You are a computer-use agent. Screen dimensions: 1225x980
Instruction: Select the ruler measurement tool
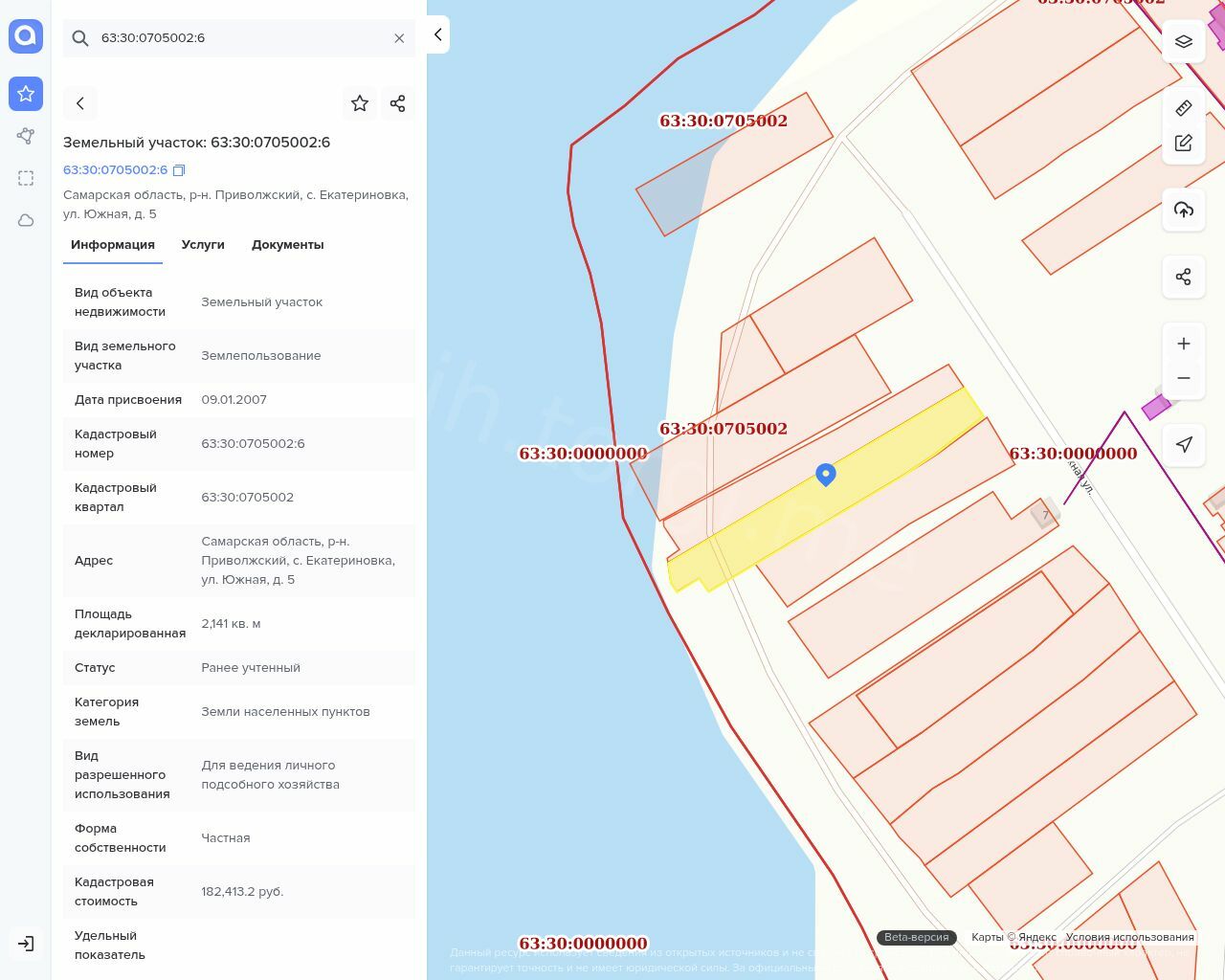(x=1184, y=108)
